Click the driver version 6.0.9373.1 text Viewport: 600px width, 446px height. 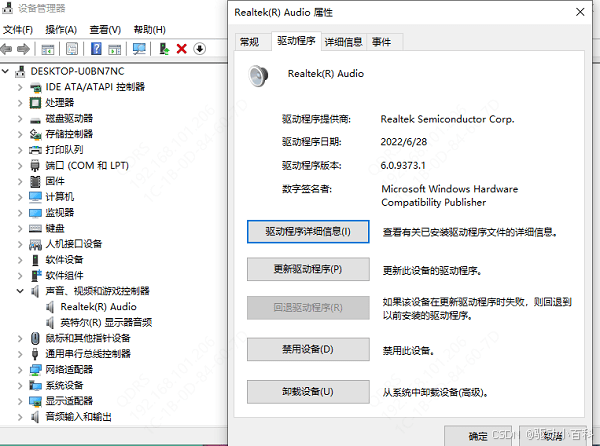point(403,166)
